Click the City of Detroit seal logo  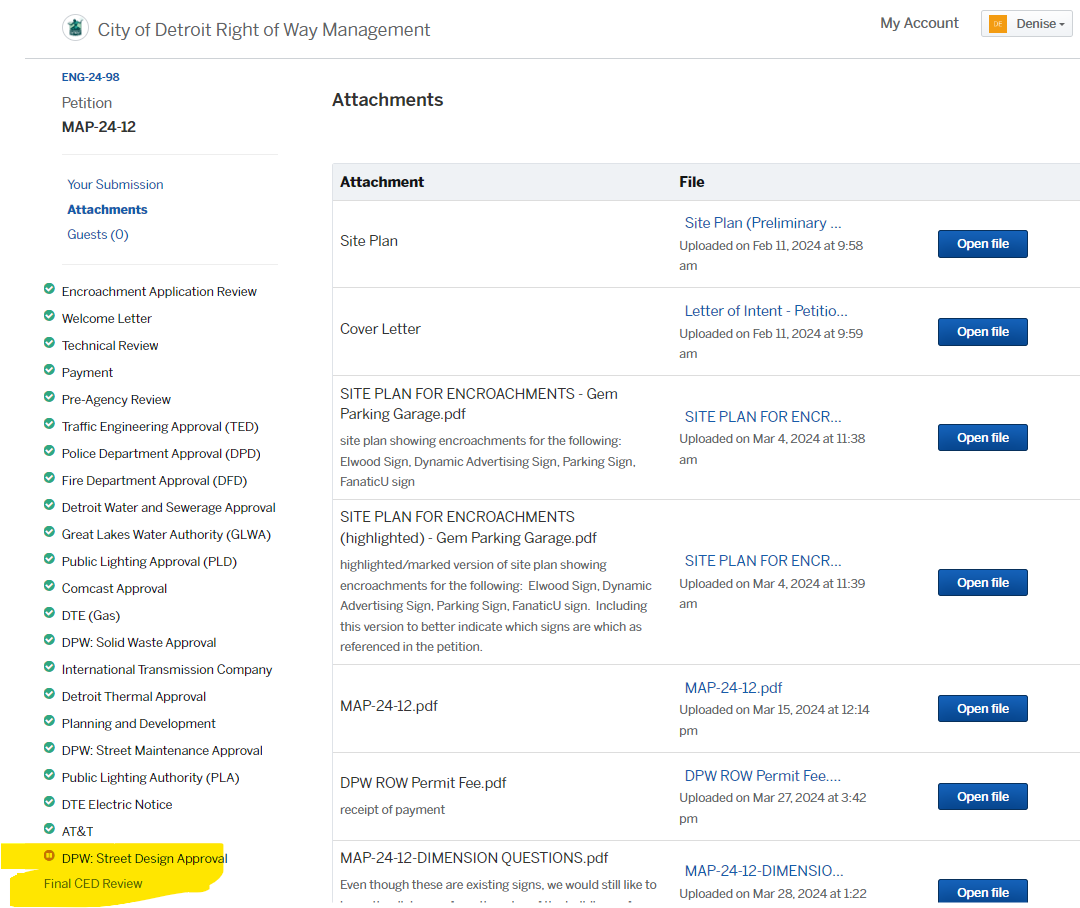point(75,28)
